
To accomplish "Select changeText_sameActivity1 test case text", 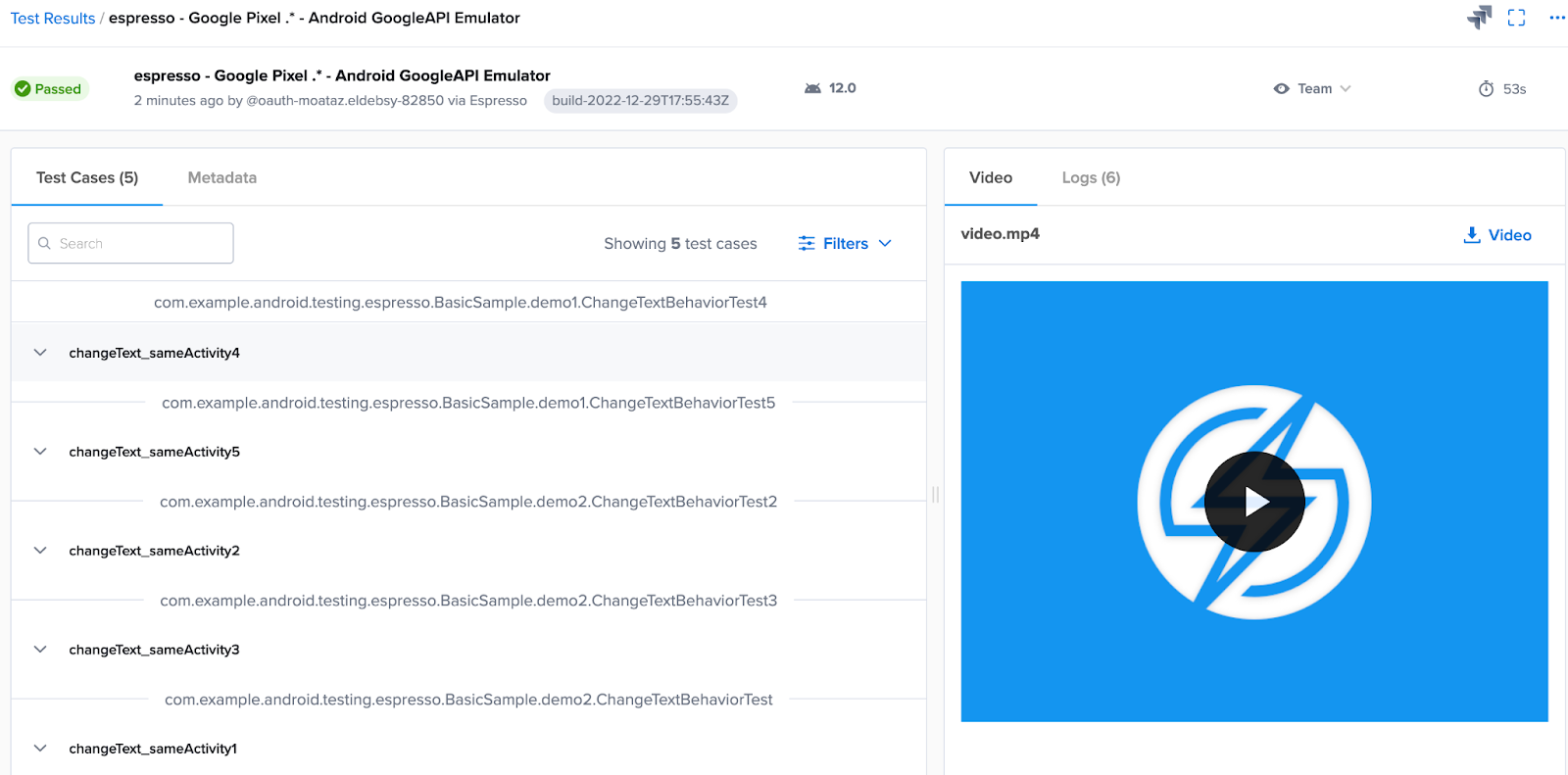I will [x=153, y=749].
